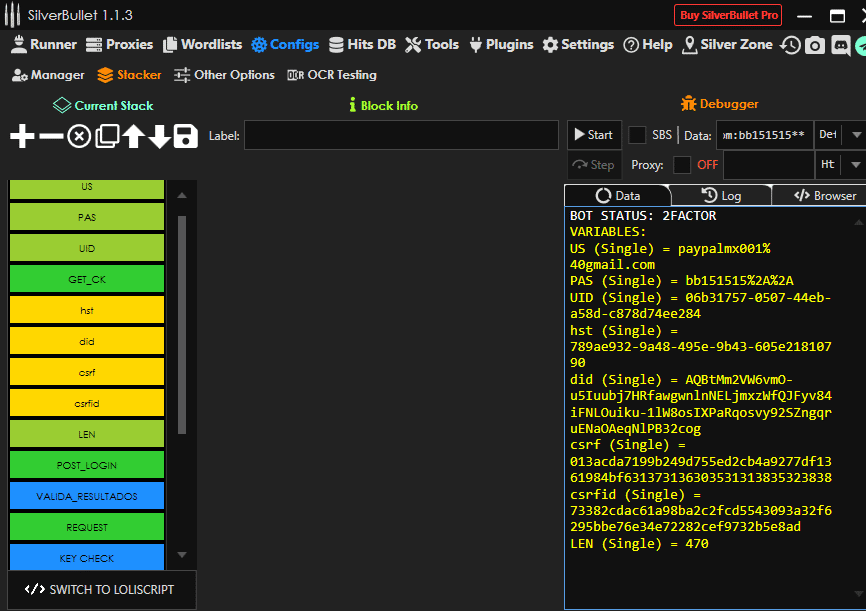Save the config with the floppy disk icon
The image size is (866, 611).
[x=186, y=136]
